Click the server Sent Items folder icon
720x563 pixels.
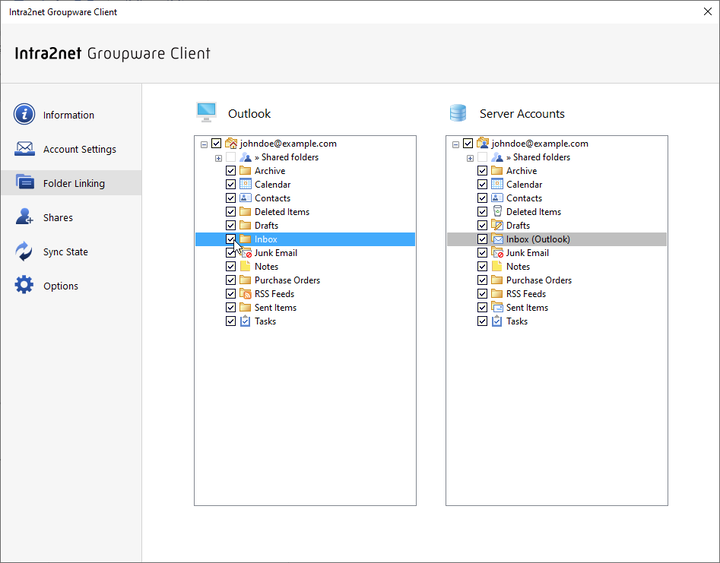[497, 307]
